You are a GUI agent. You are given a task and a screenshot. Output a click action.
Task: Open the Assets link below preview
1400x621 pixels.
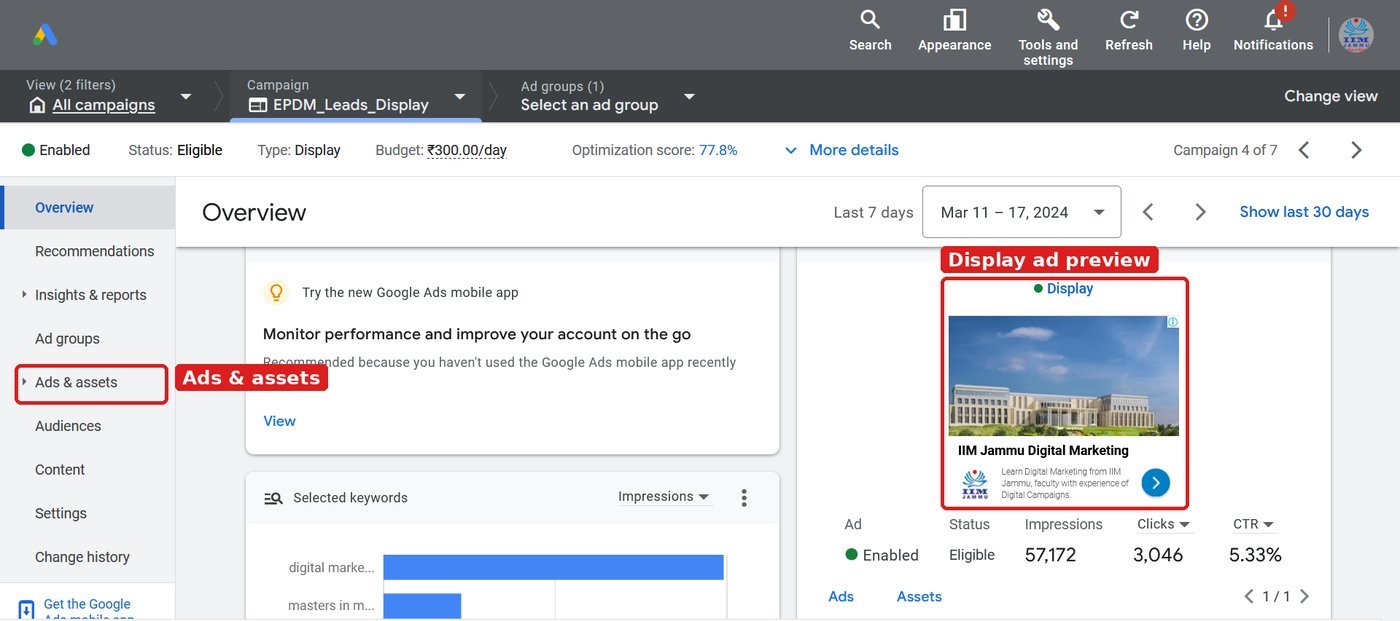pos(919,596)
